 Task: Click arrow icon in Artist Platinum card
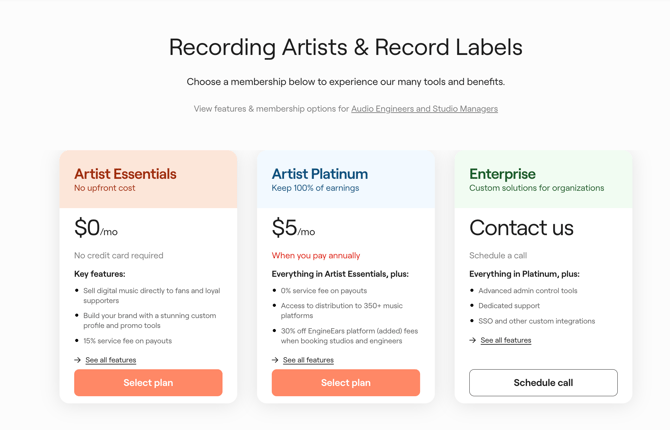pyautogui.click(x=275, y=360)
